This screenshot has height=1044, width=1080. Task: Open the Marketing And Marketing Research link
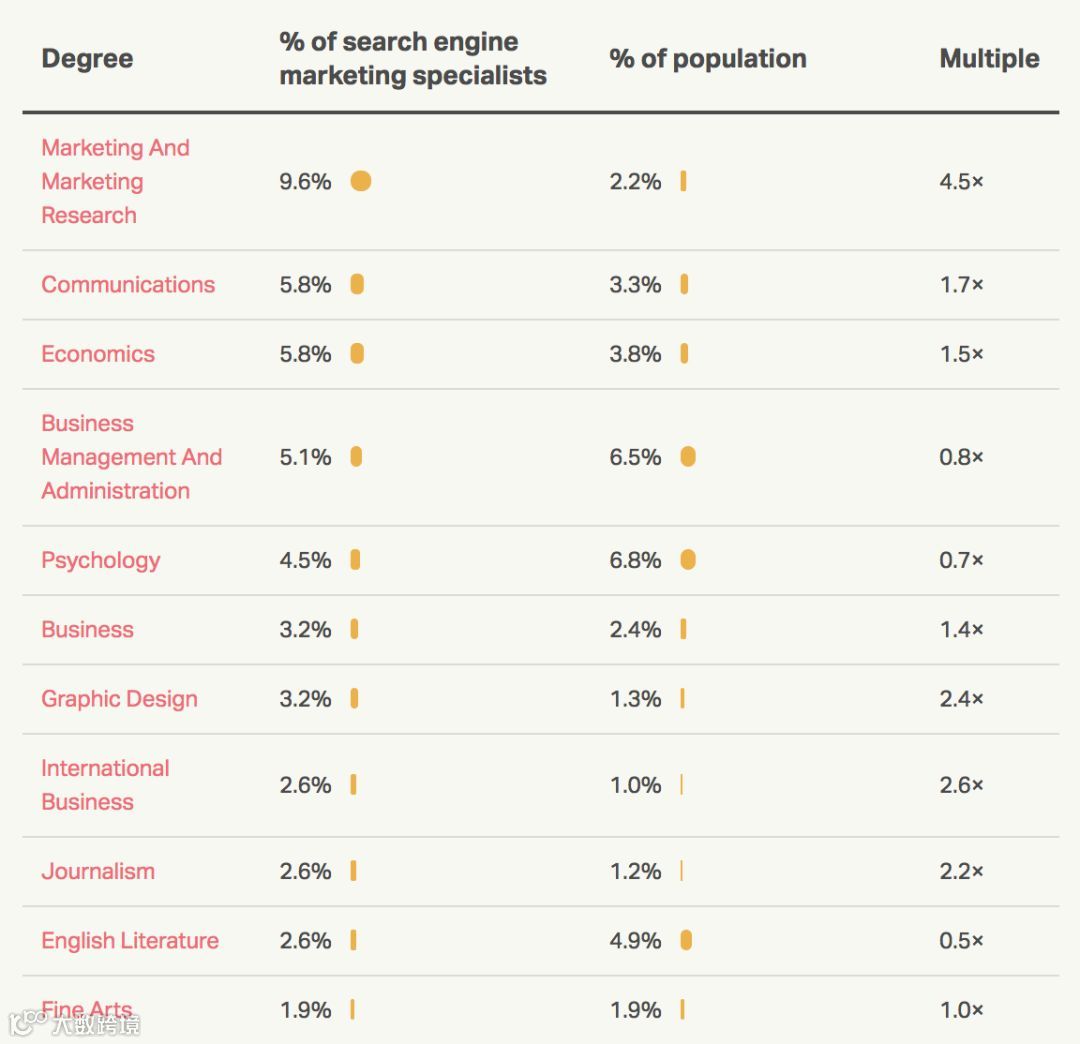pos(115,181)
